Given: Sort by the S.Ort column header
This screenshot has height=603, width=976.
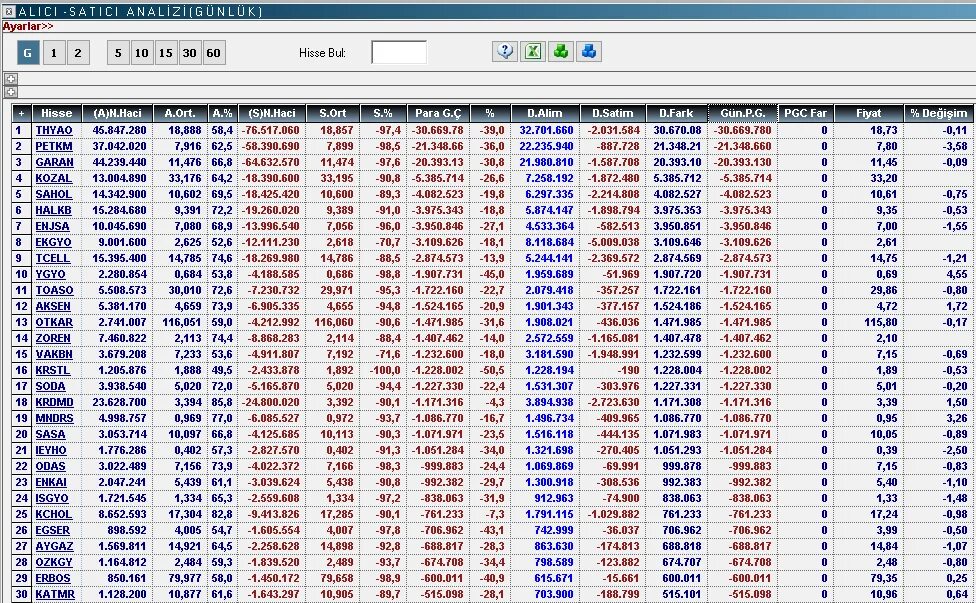Looking at the screenshot, I should click(x=333, y=113).
